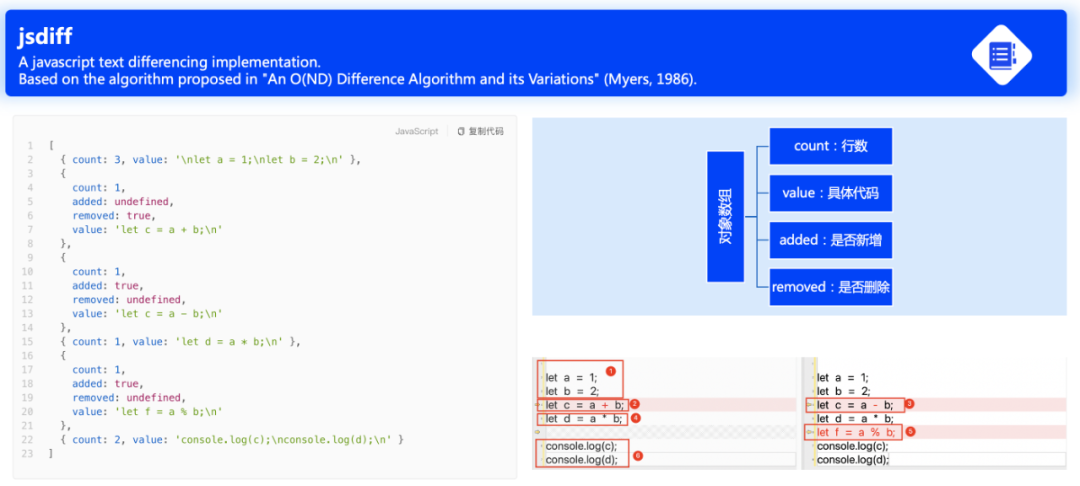The image size is (1080, 486).
Task: Click the added 'let f = a % b;' line
Action: click(856, 432)
